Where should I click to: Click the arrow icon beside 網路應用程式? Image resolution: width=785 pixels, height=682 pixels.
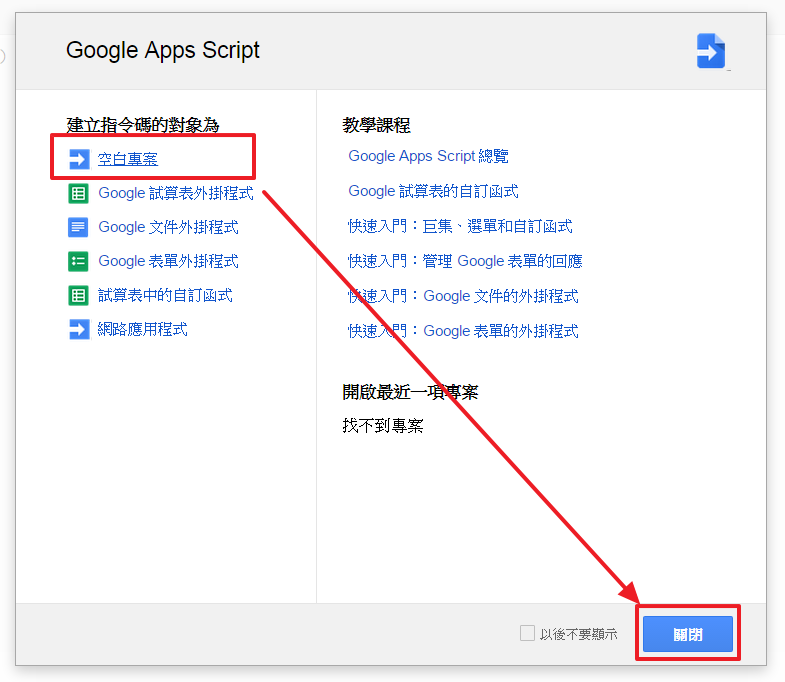coord(79,330)
